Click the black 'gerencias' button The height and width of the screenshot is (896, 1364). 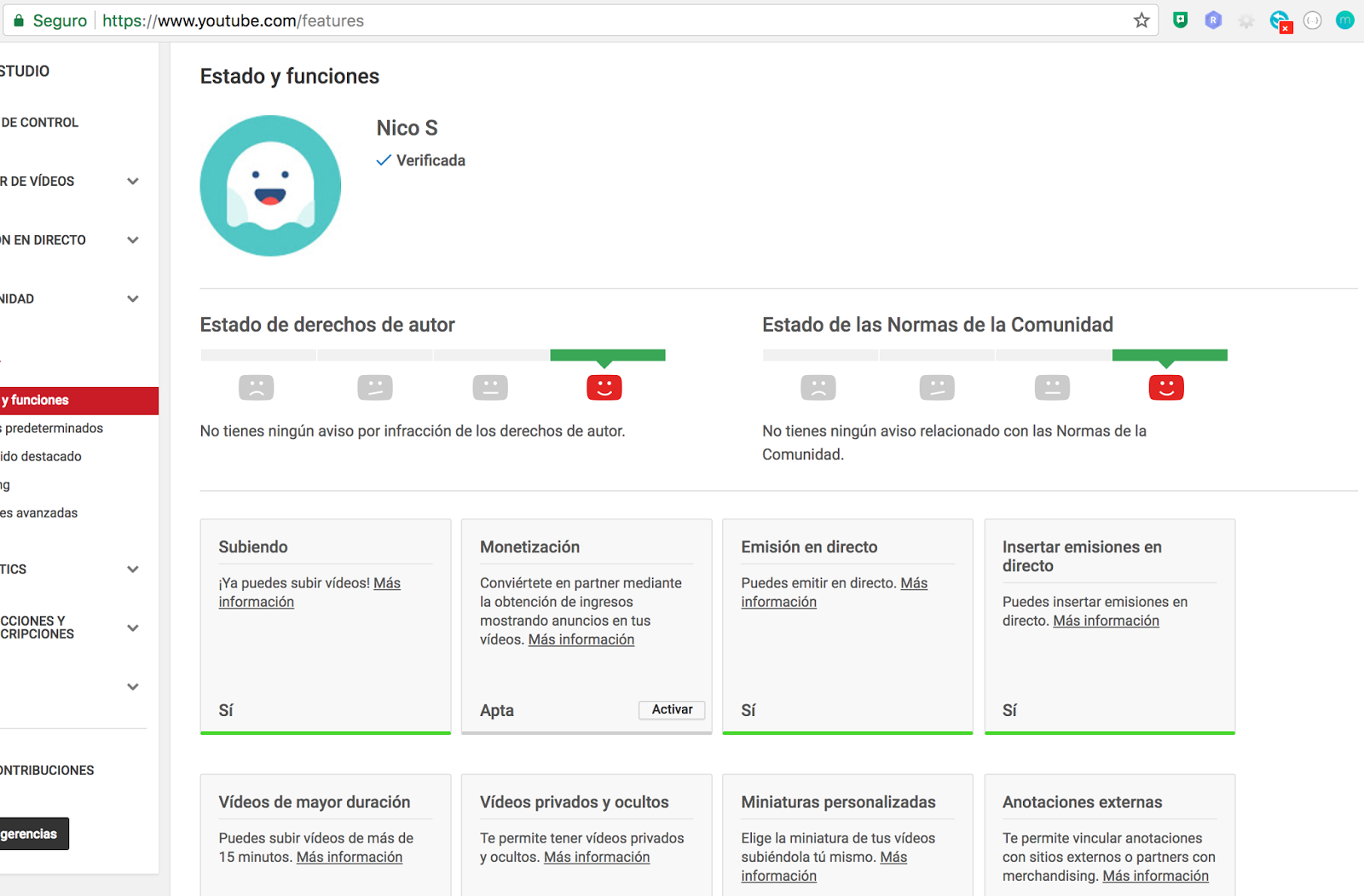pyautogui.click(x=34, y=834)
